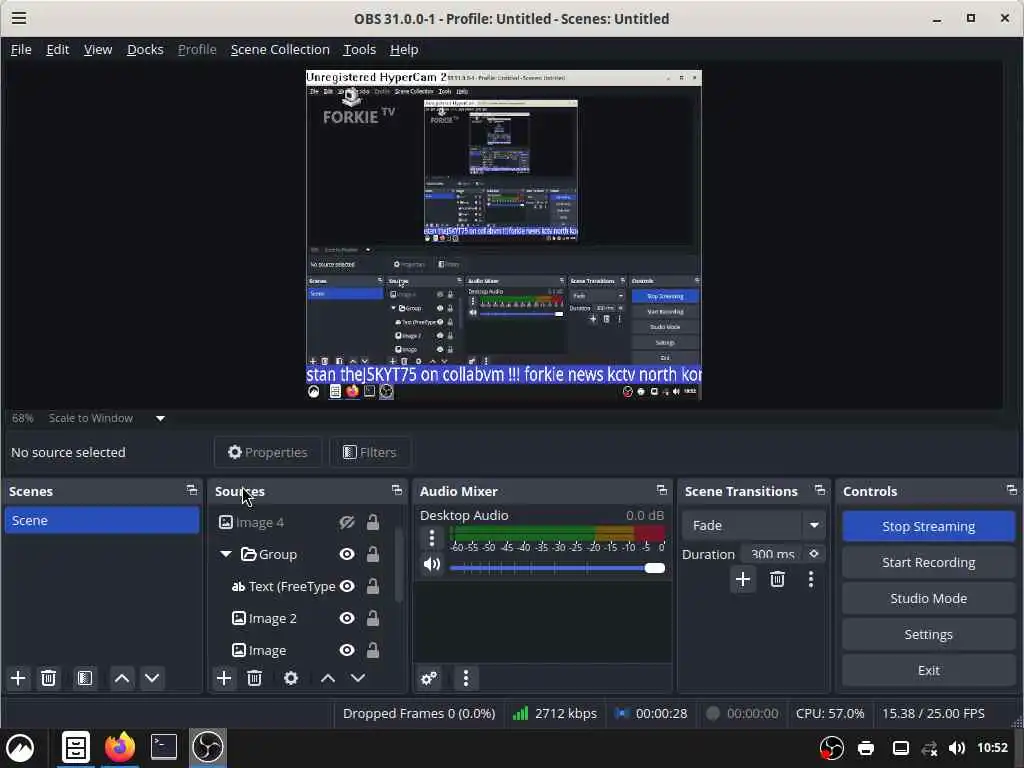The image size is (1024, 768).
Task: Open Firefox from the taskbar
Action: pos(120,747)
